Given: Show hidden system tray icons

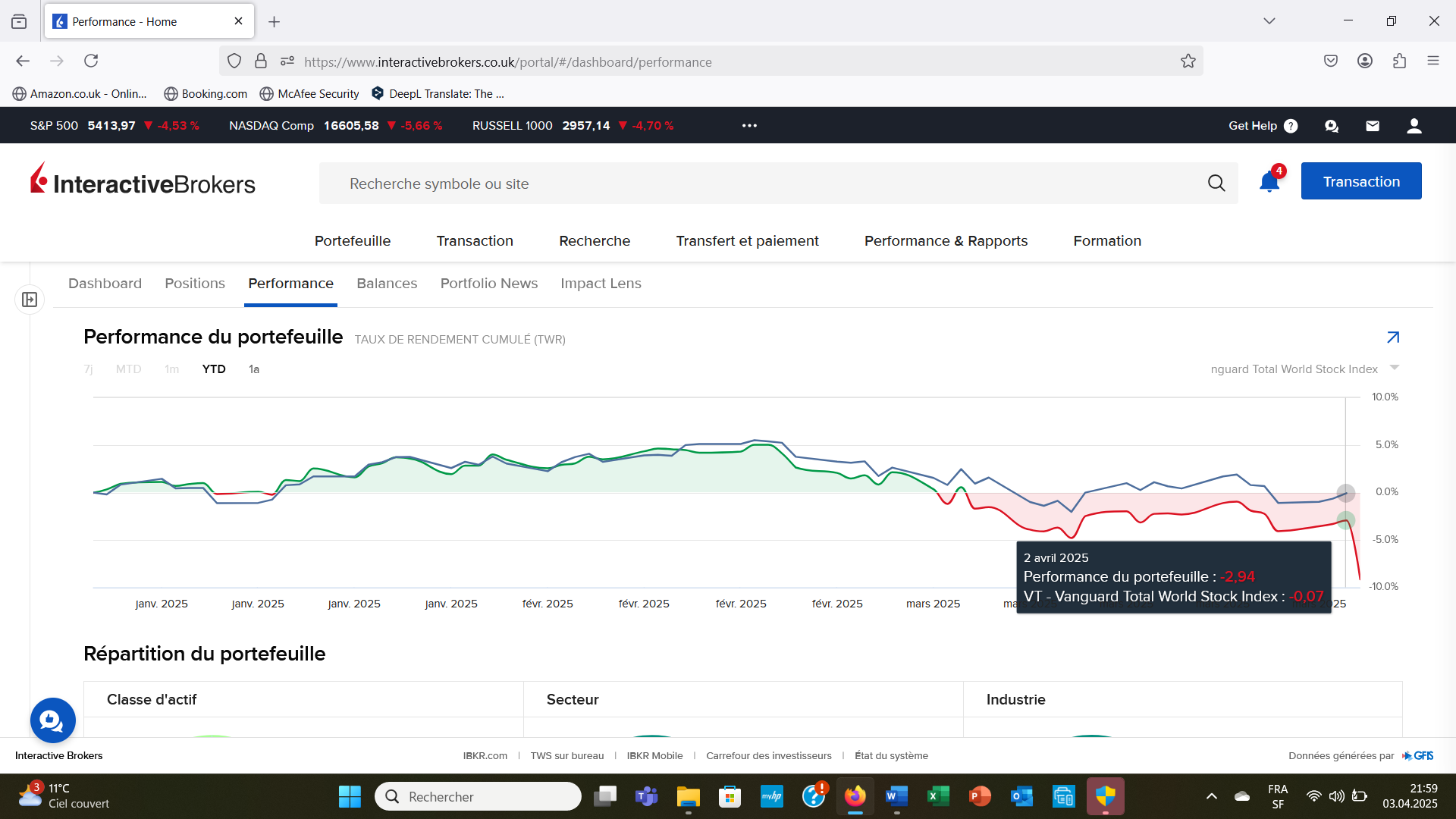Looking at the screenshot, I should pyautogui.click(x=1211, y=796).
